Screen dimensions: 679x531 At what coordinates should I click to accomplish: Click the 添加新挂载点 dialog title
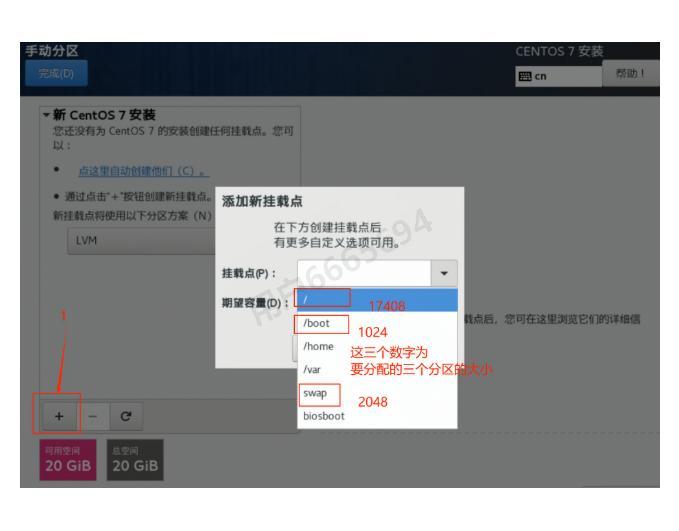[262, 201]
